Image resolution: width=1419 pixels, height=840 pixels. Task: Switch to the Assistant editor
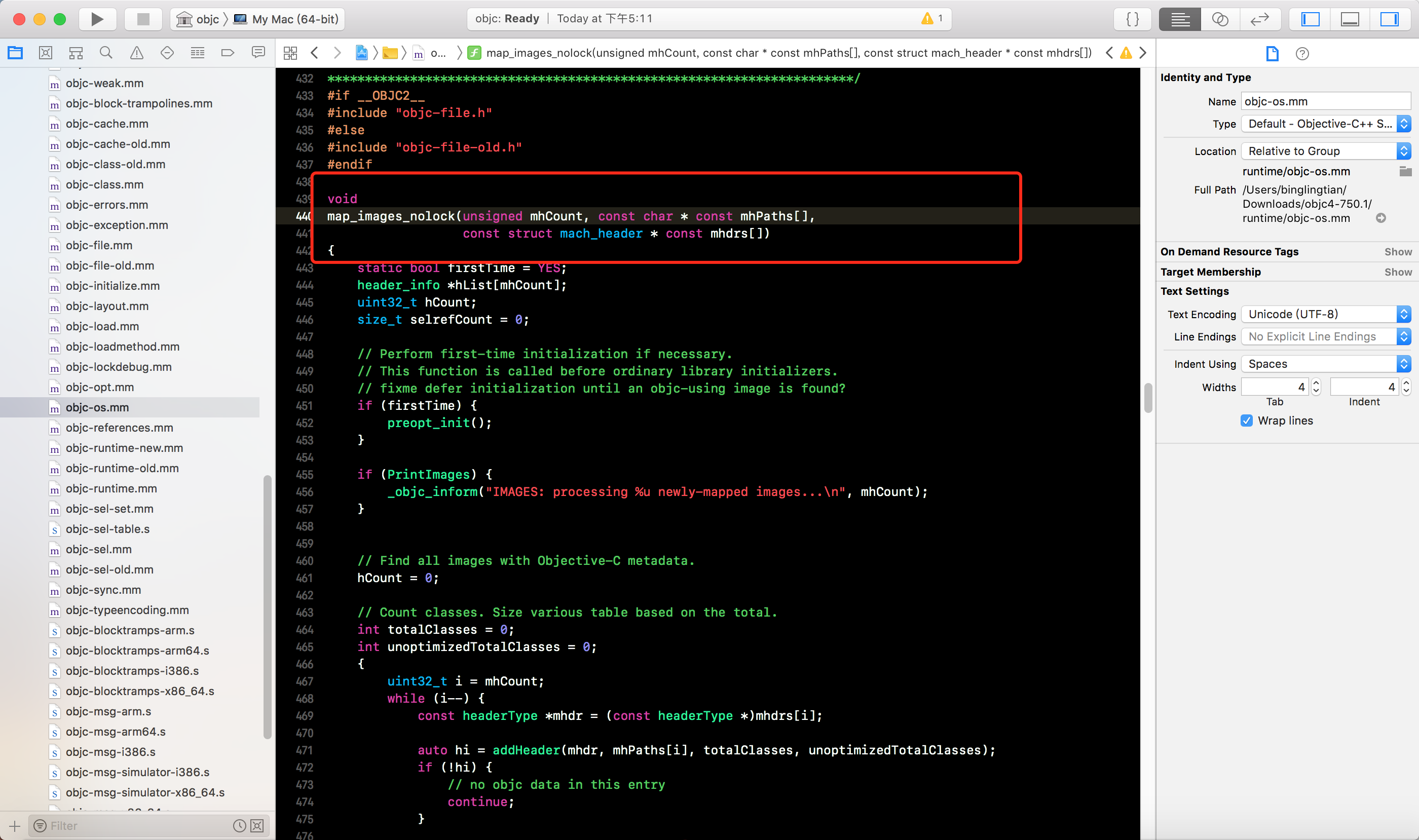pyautogui.click(x=1220, y=19)
